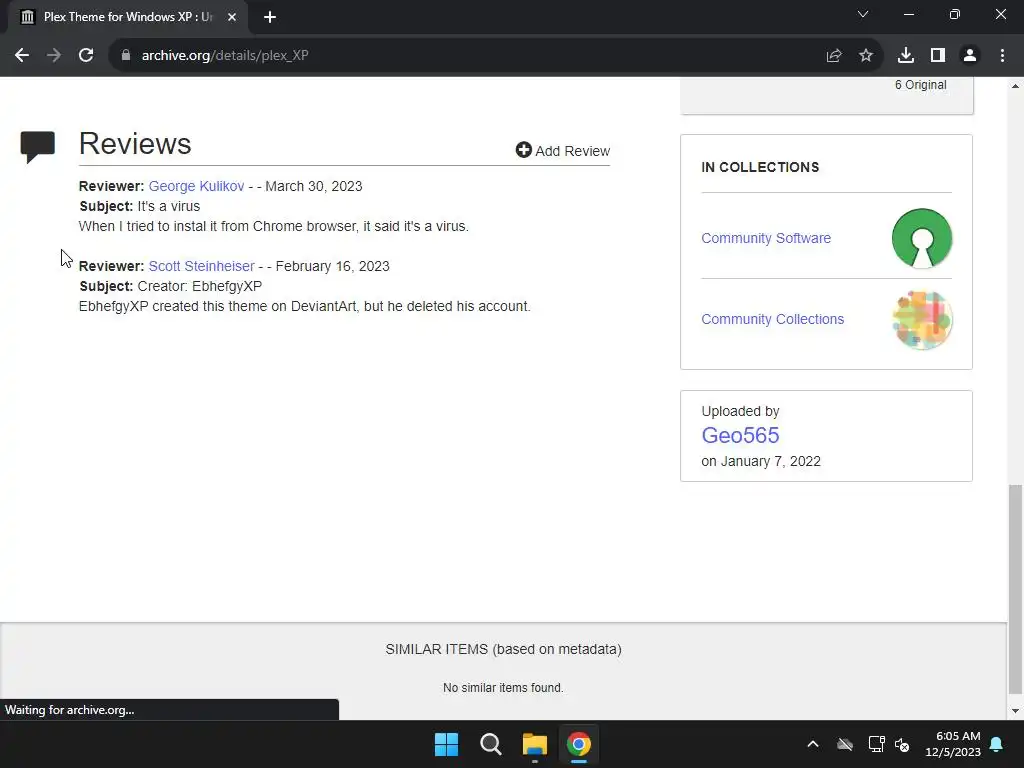The width and height of the screenshot is (1024, 768).
Task: Click Community Software green logo thumbnail
Action: pos(921,238)
